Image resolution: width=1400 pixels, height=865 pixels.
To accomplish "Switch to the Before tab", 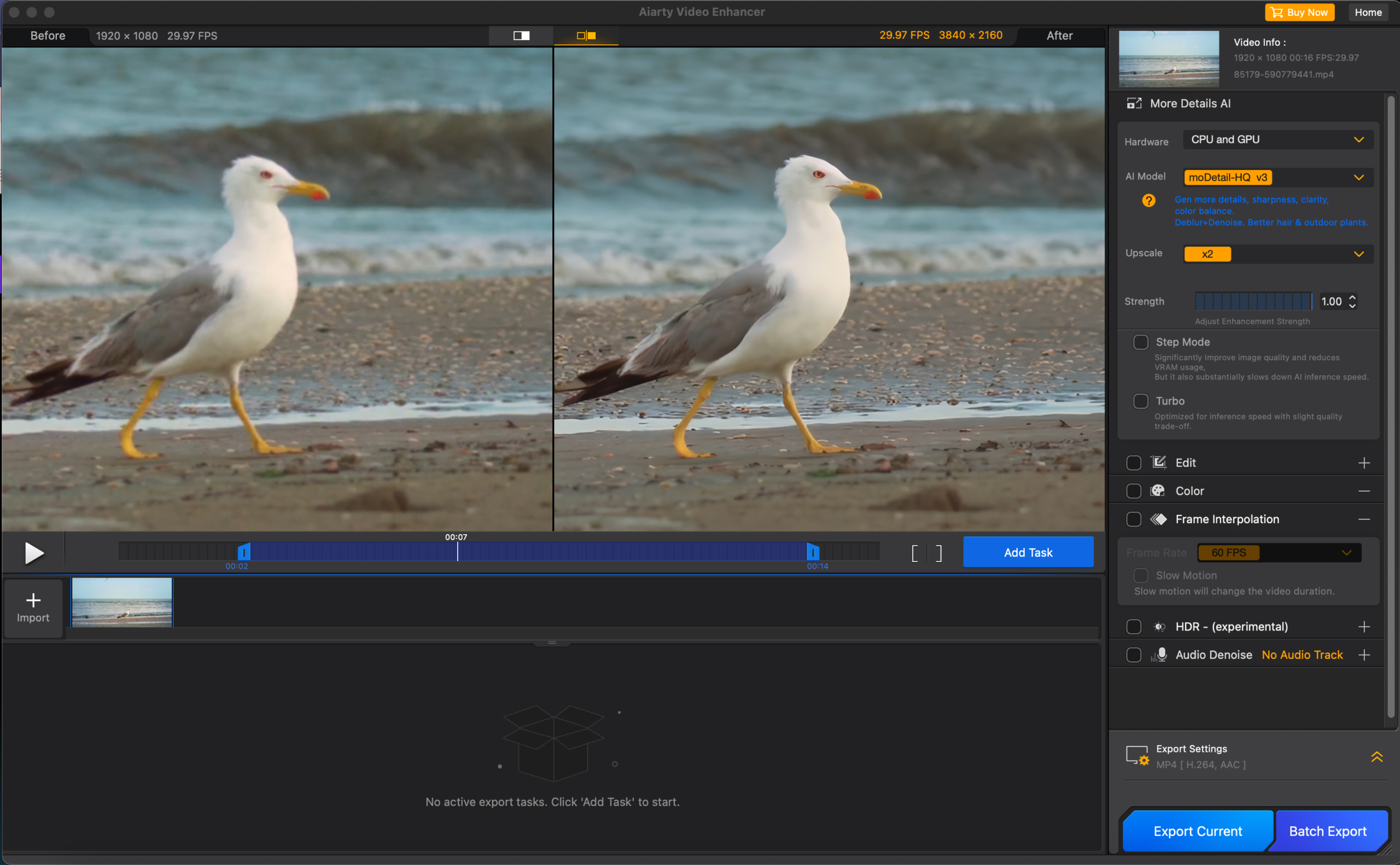I will tap(48, 36).
